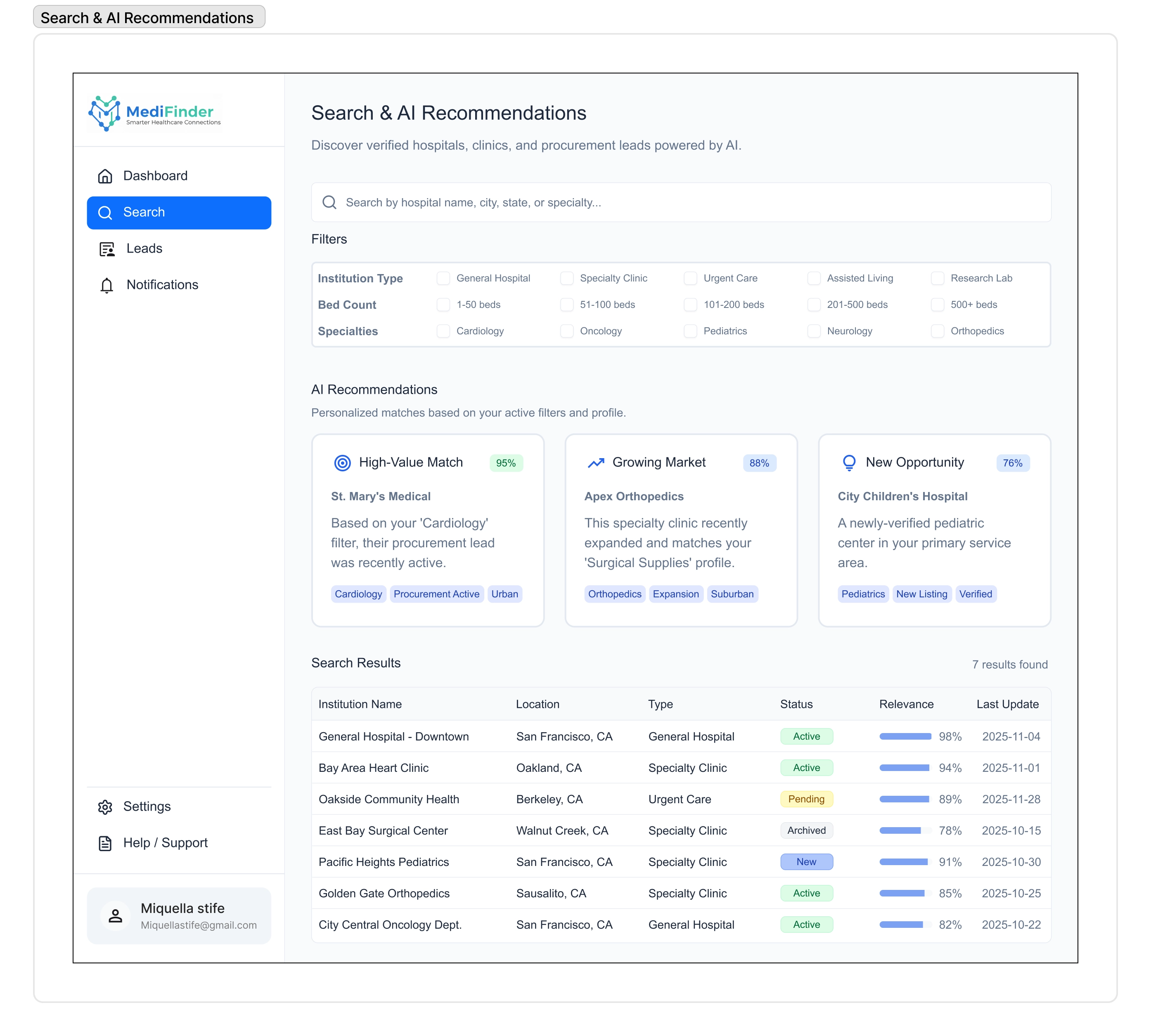This screenshot has width=1151, height=1036.
Task: Click the Pediatrics tag on City Children's Hospital card
Action: tap(863, 594)
